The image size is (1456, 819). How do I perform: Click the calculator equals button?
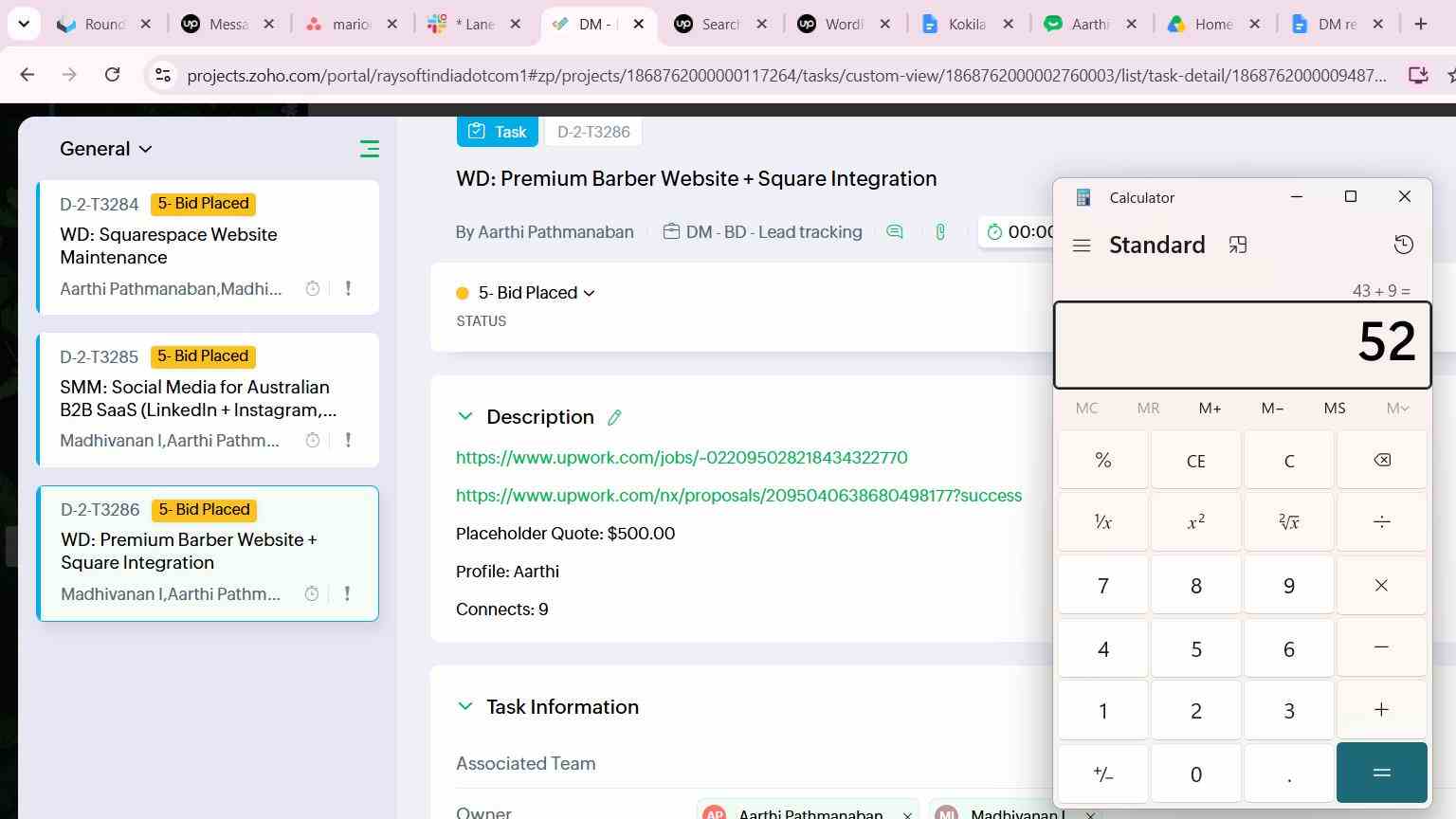click(x=1381, y=773)
